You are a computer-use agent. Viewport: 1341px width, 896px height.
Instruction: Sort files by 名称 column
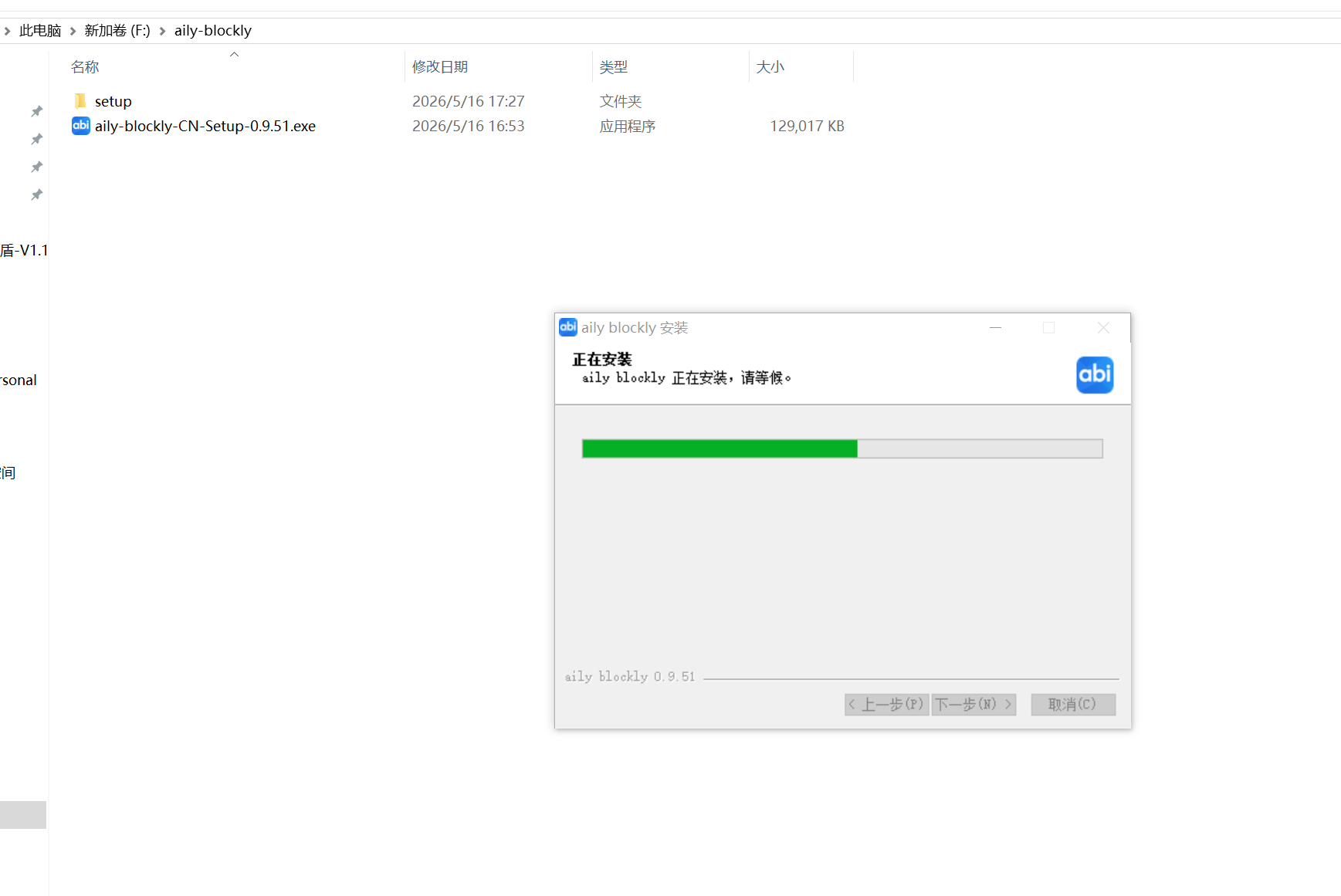[85, 67]
